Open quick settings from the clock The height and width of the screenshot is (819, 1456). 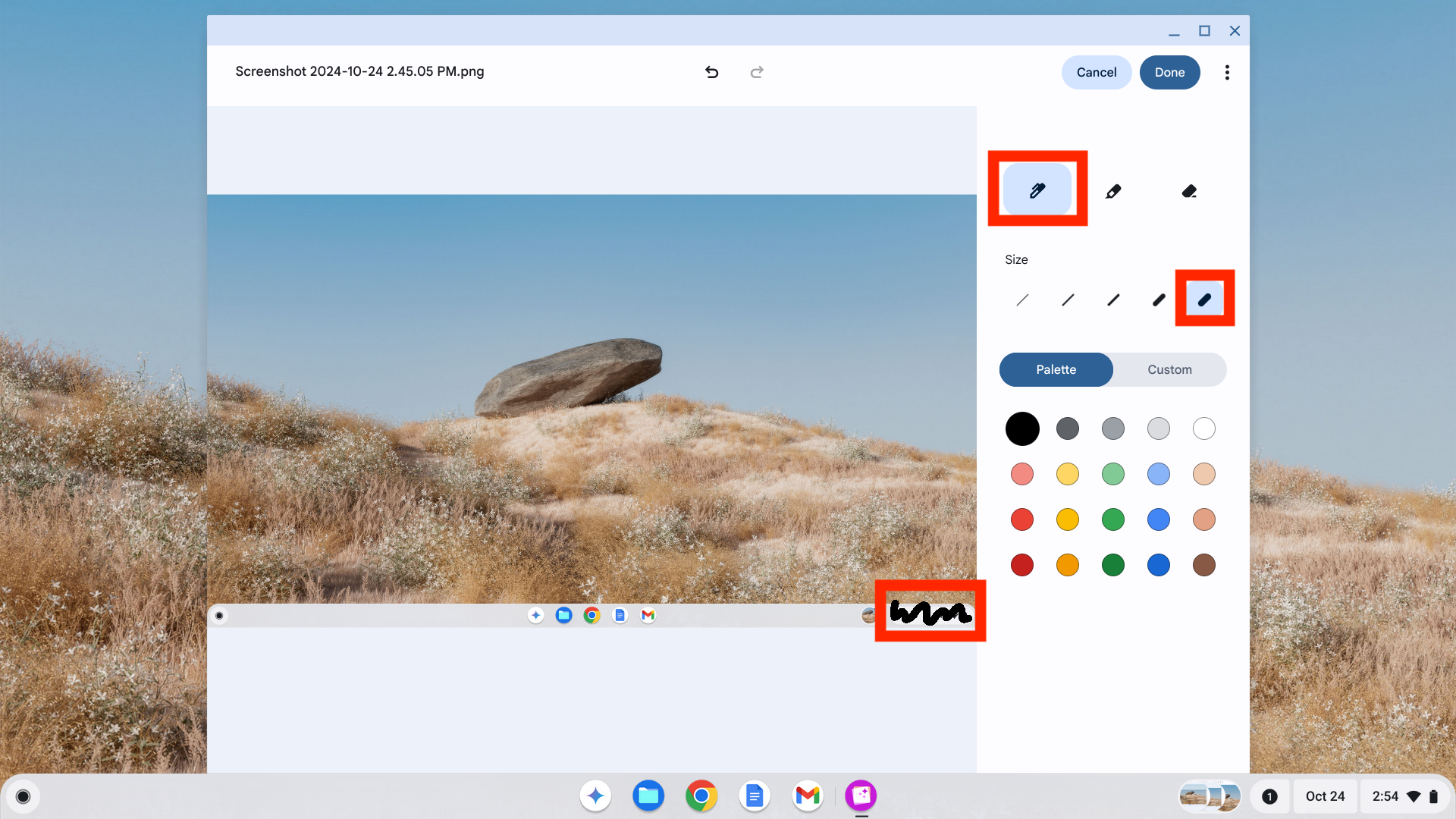click(1404, 796)
